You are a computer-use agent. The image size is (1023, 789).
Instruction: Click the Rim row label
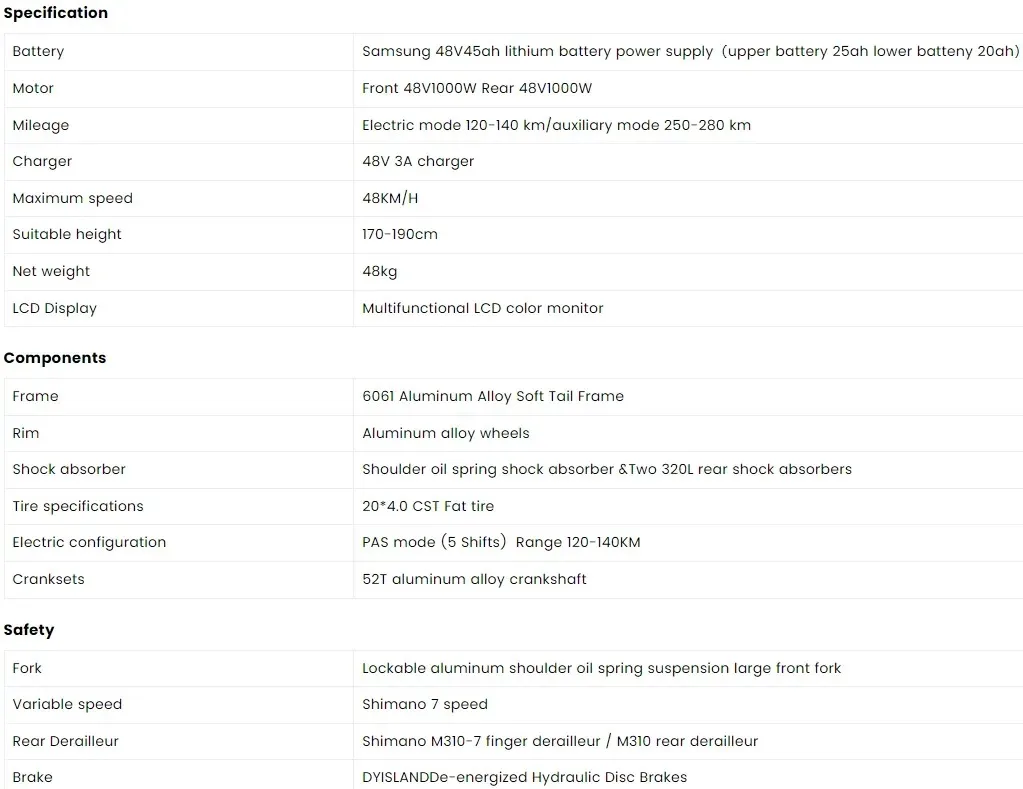(x=25, y=433)
